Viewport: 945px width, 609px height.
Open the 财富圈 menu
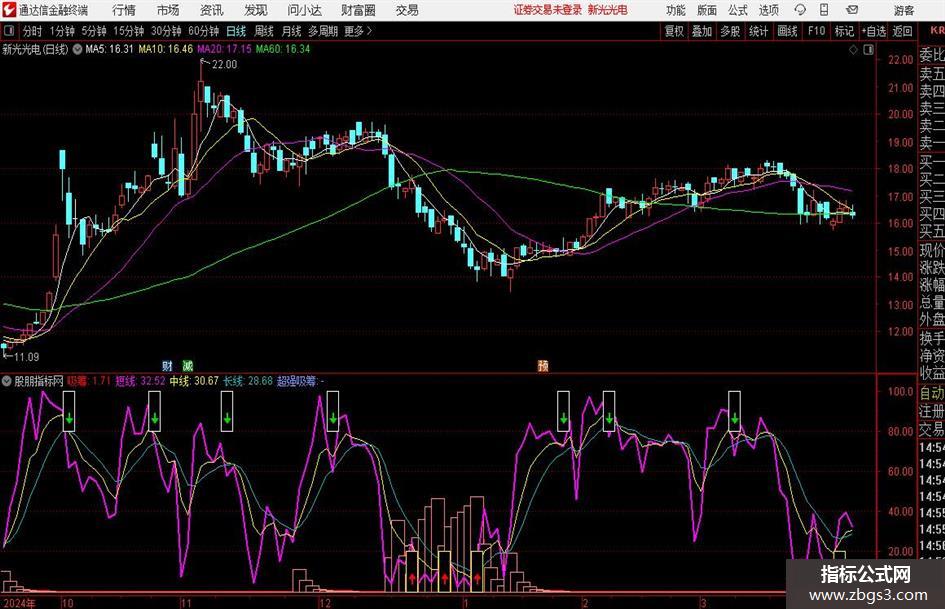coord(358,10)
